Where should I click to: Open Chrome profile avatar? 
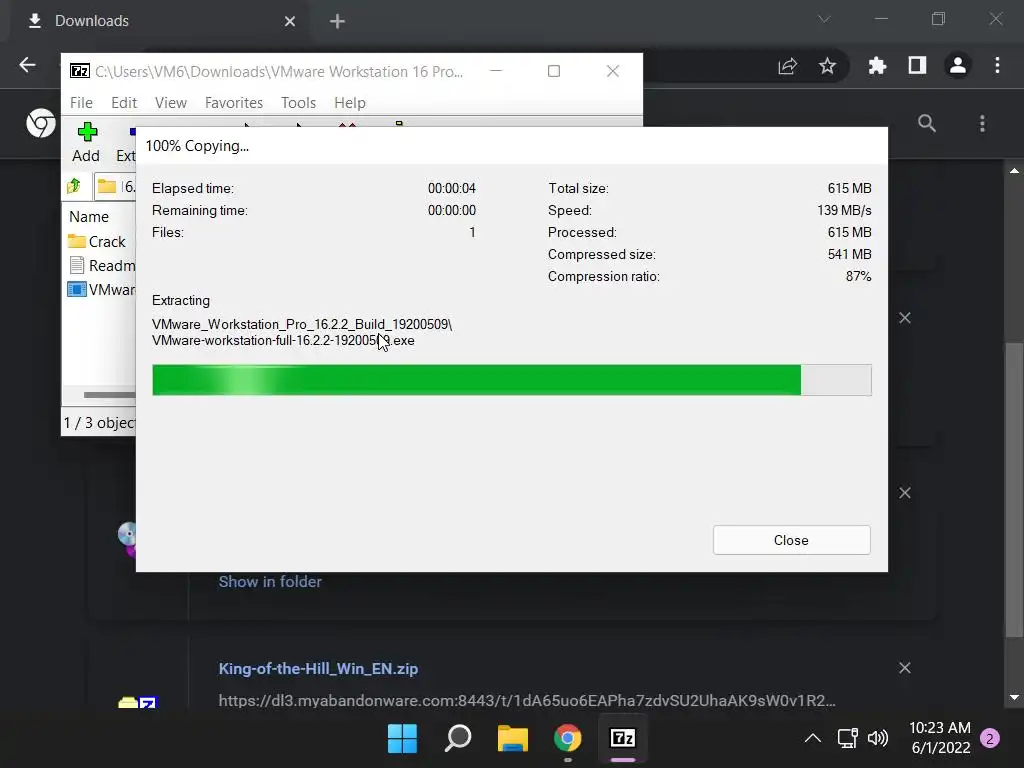[957, 65]
